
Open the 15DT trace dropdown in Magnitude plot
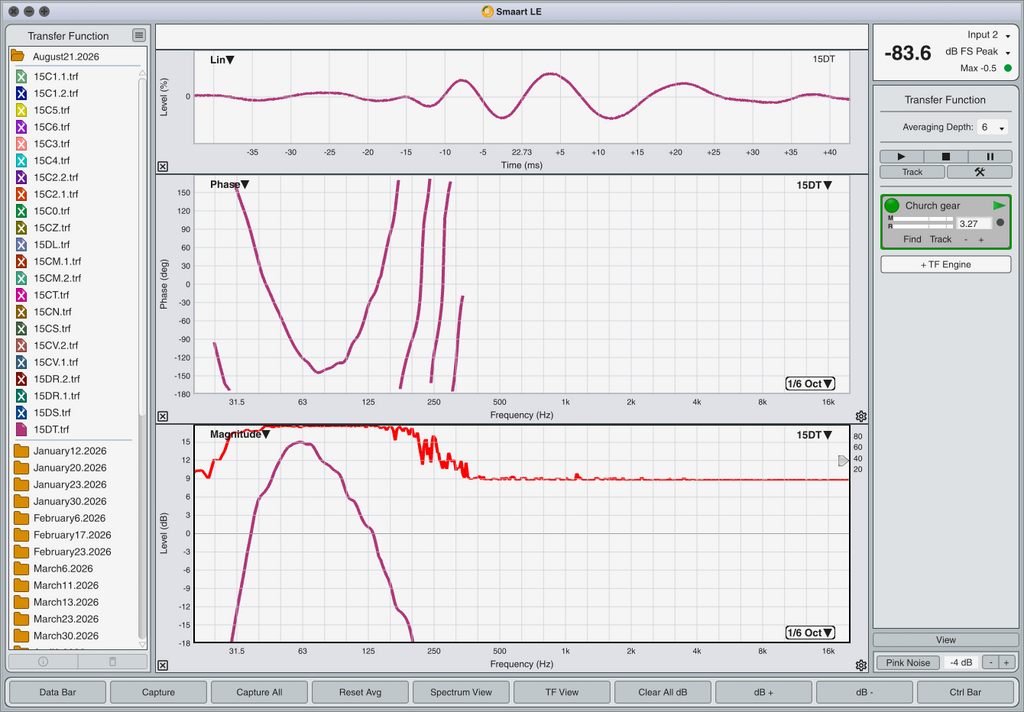tap(814, 434)
